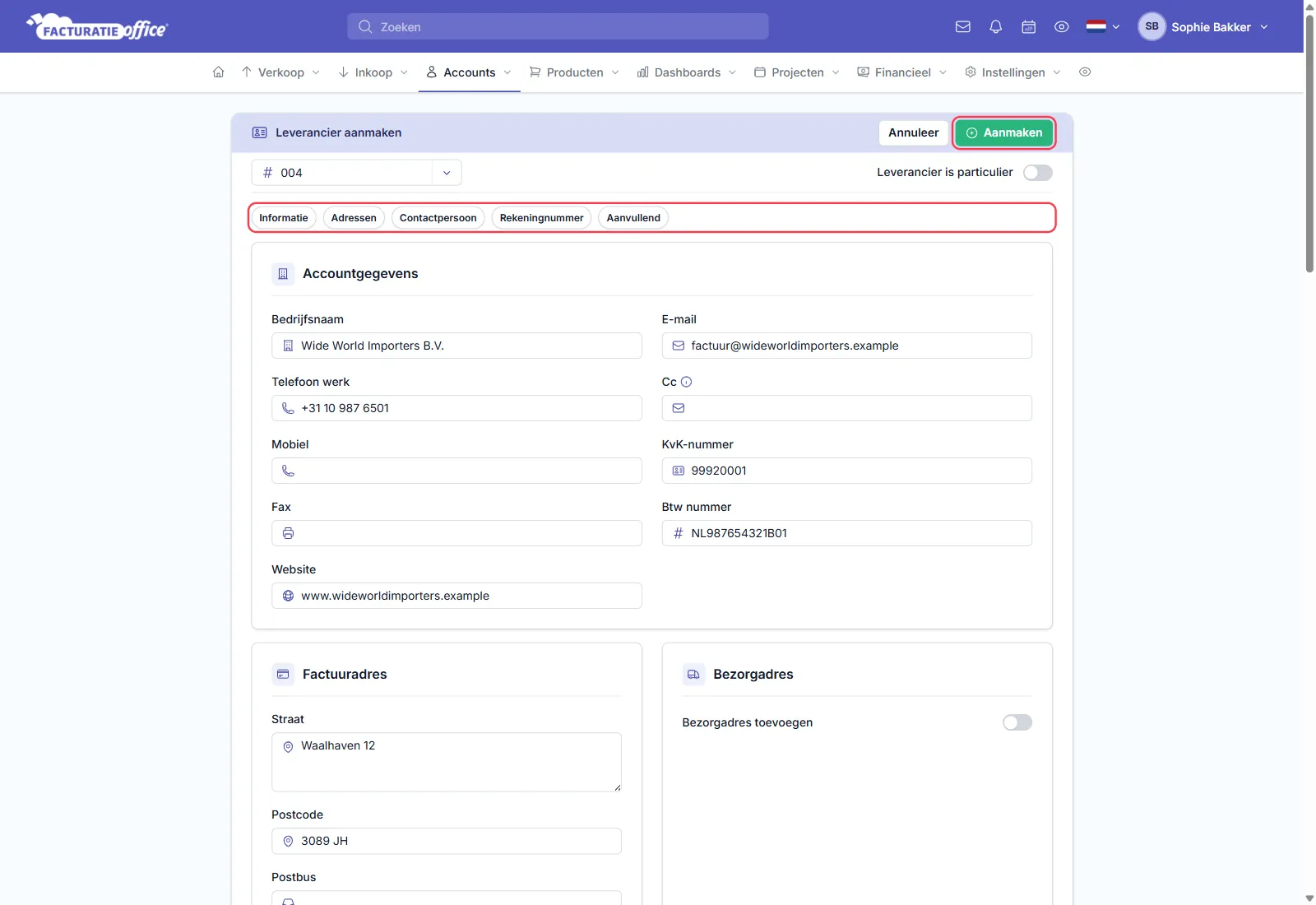Image resolution: width=1316 pixels, height=905 pixels.
Task: Click the Accountgegevens building icon
Action: tap(283, 274)
